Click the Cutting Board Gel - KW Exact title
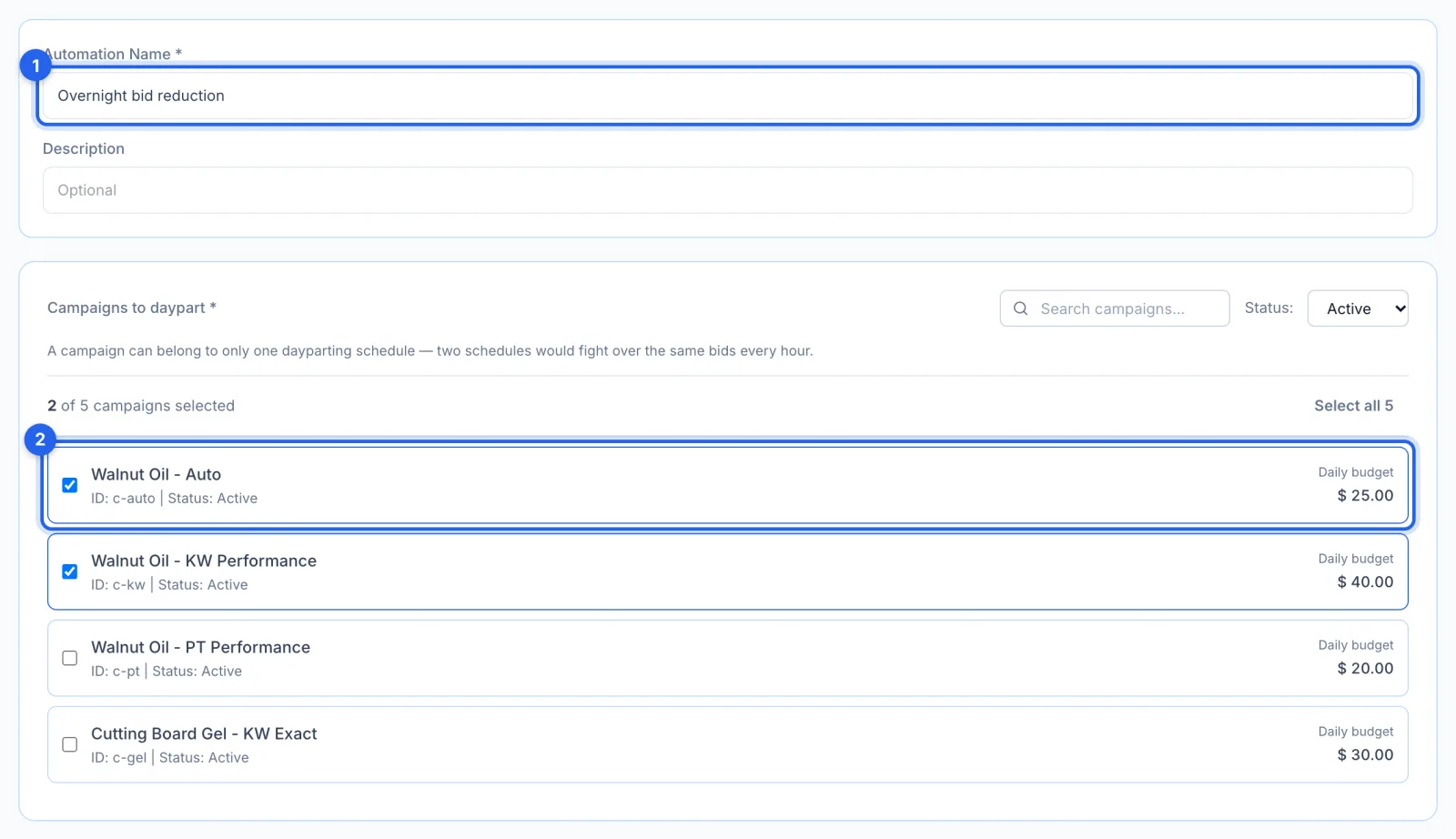1456x839 pixels. tap(204, 733)
